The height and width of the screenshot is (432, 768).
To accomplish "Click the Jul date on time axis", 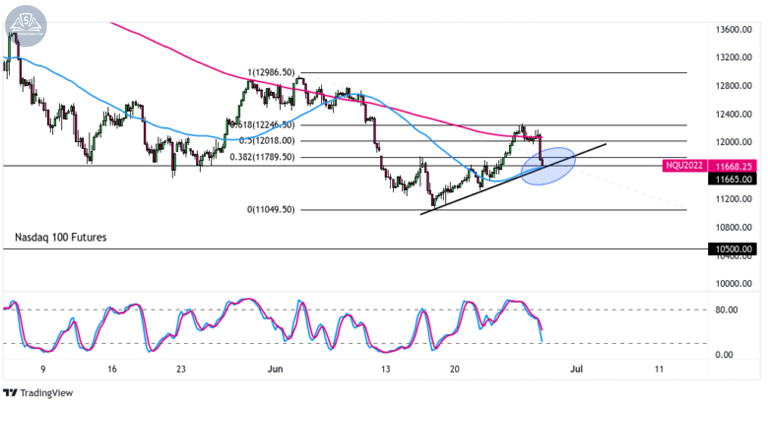I will coord(576,369).
